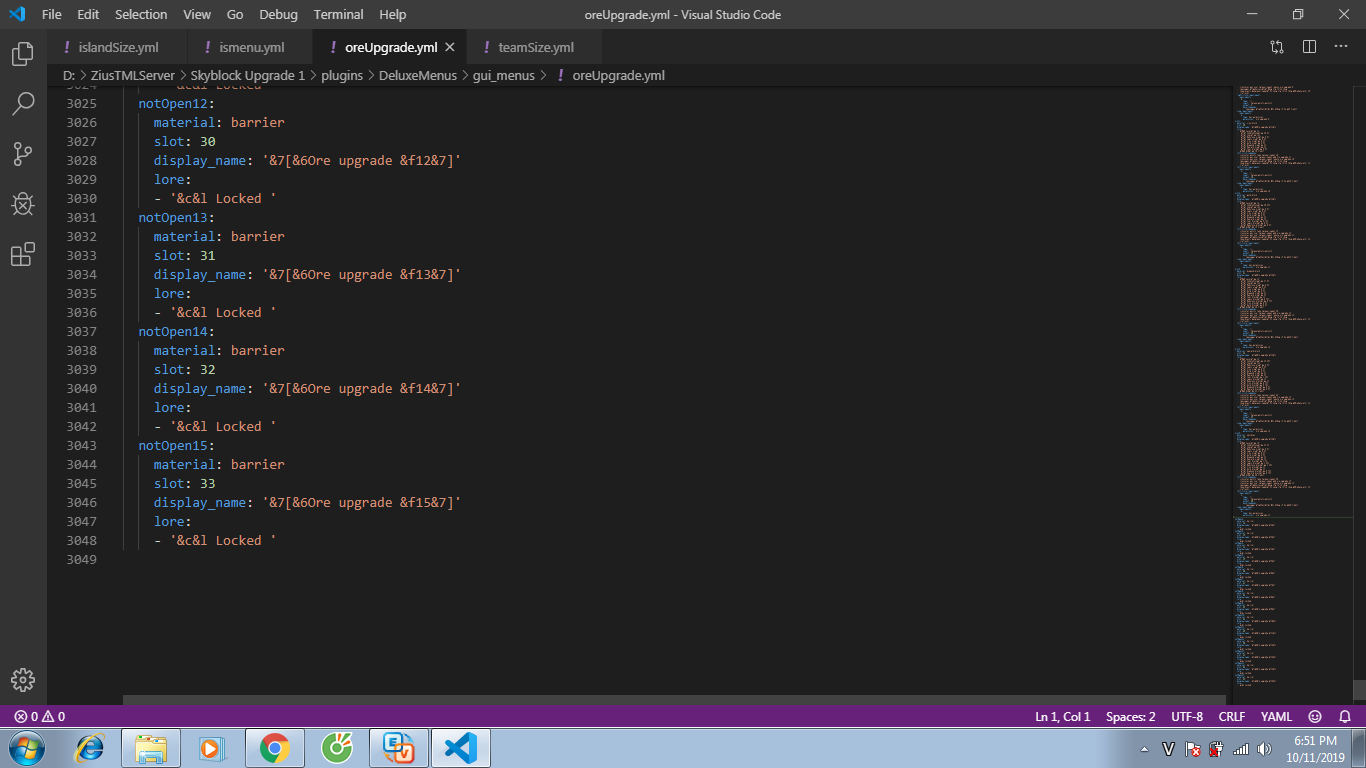This screenshot has height=768, width=1366.
Task: Open the Debug view bug icon
Action: click(x=22, y=204)
